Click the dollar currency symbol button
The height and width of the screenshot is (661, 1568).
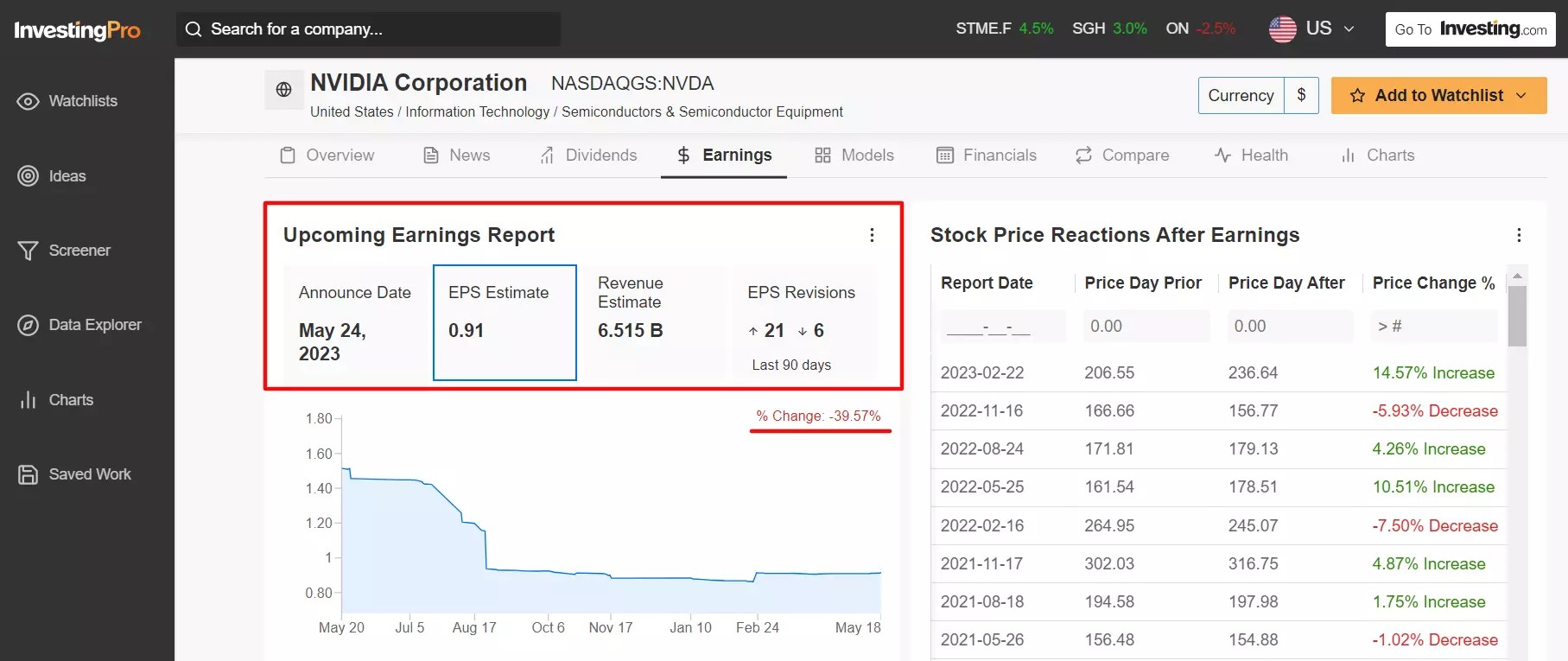[1301, 96]
